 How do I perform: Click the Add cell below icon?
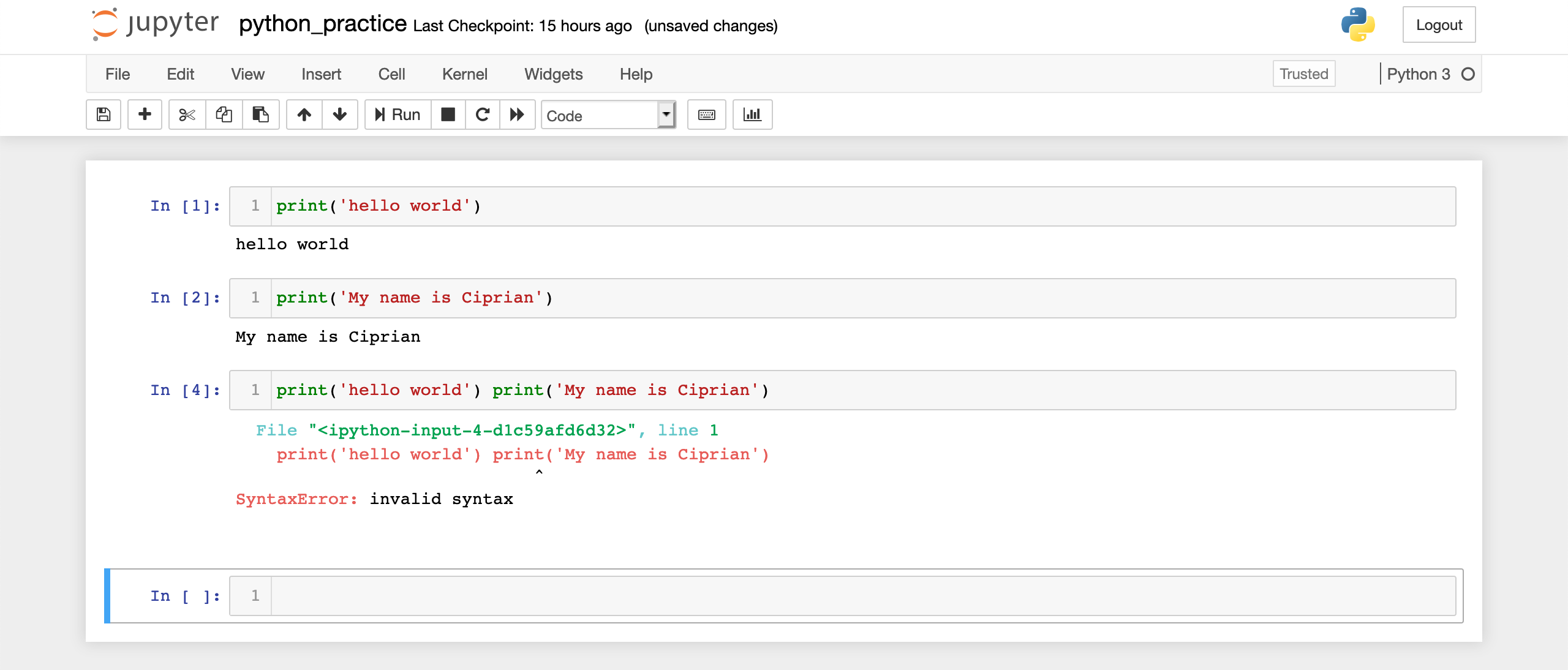(x=143, y=115)
